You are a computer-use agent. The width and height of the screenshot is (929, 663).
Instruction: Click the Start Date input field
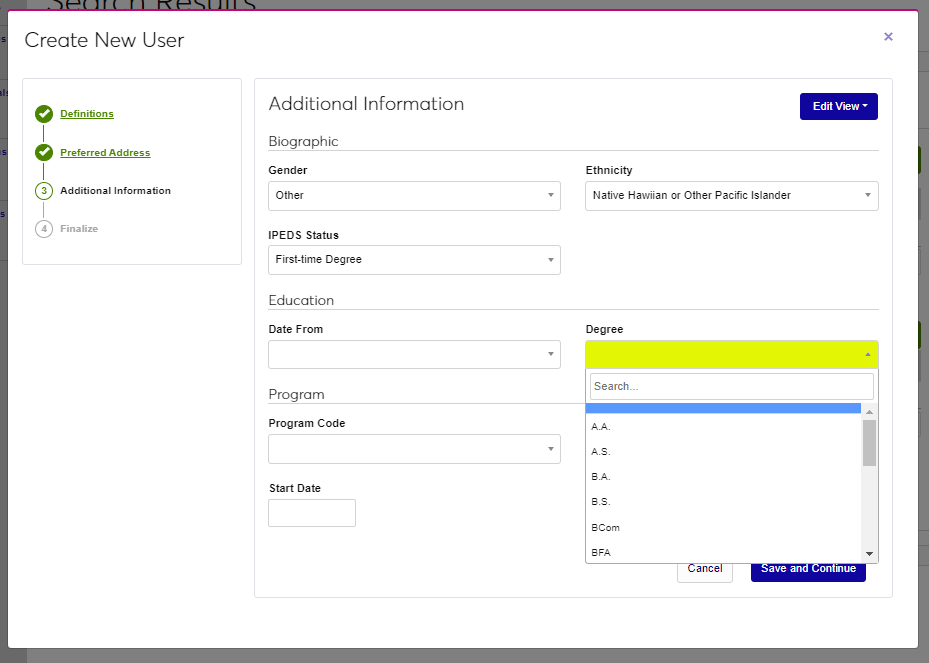pos(312,513)
